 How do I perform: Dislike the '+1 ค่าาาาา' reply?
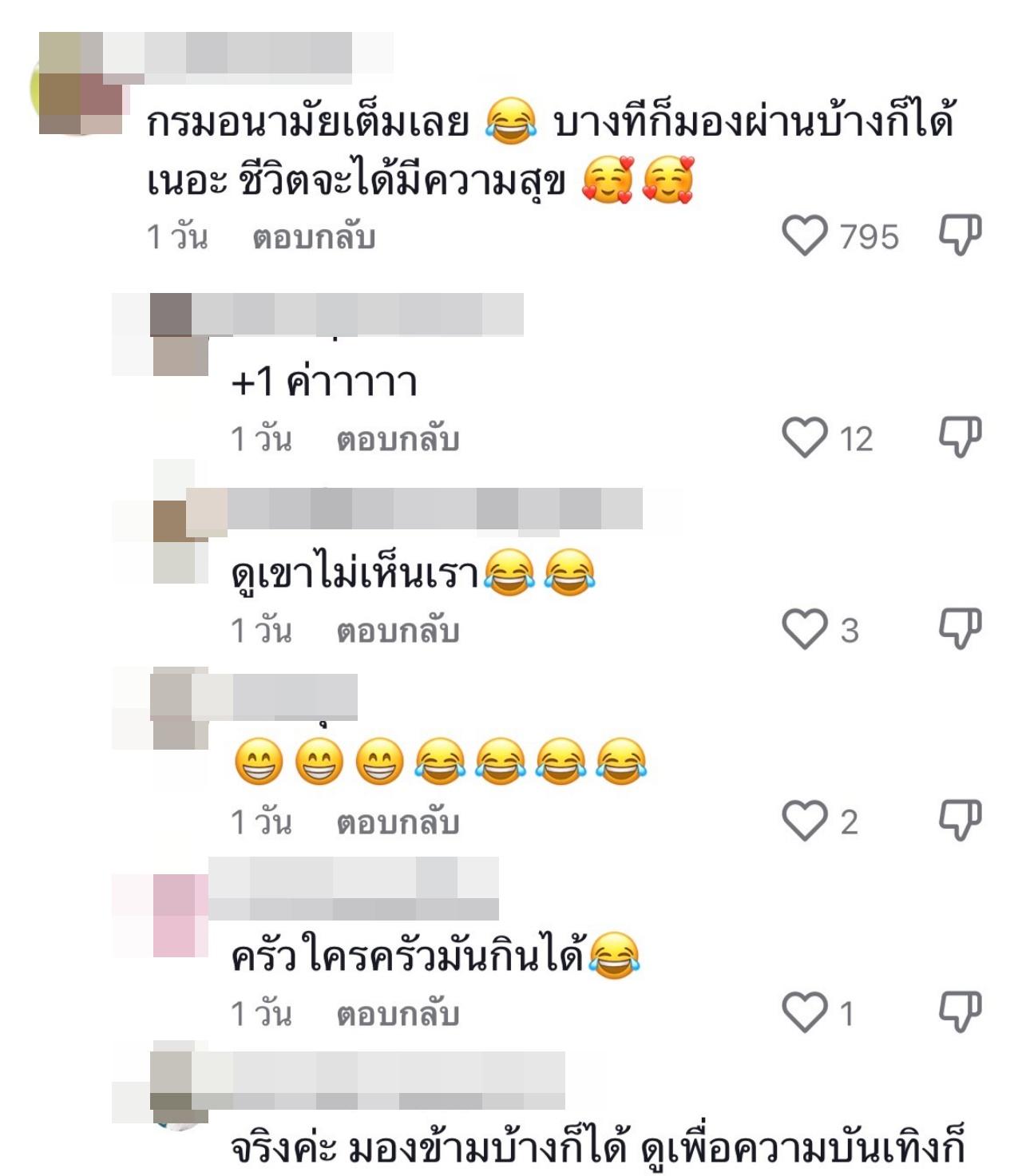coord(959,437)
